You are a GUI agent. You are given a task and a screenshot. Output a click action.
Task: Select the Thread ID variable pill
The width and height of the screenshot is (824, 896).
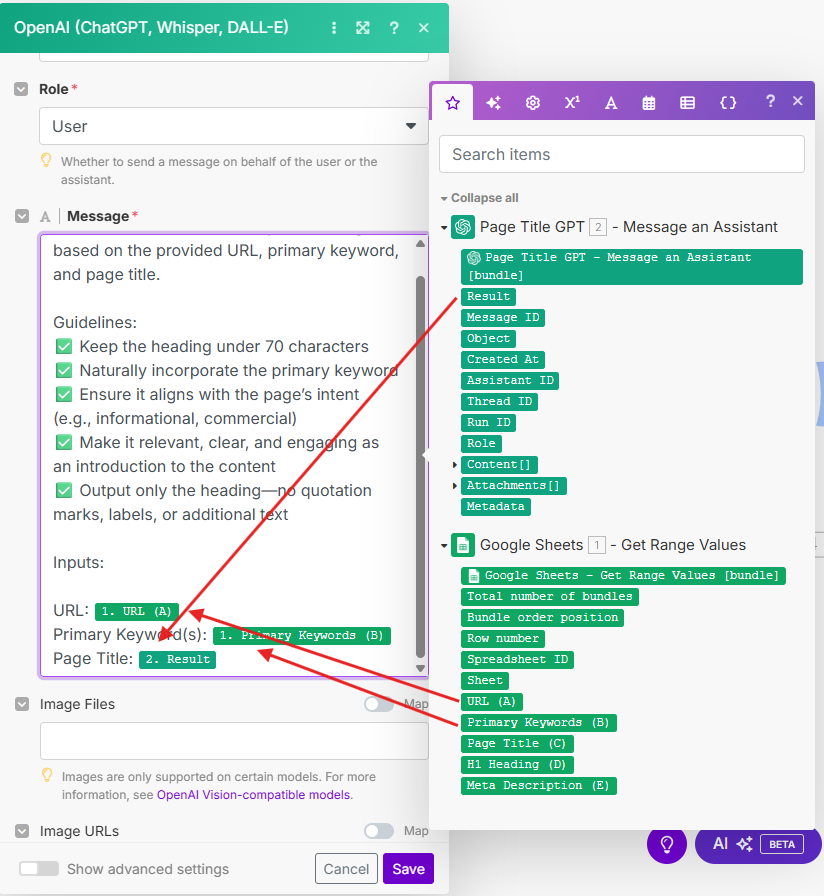coord(499,402)
